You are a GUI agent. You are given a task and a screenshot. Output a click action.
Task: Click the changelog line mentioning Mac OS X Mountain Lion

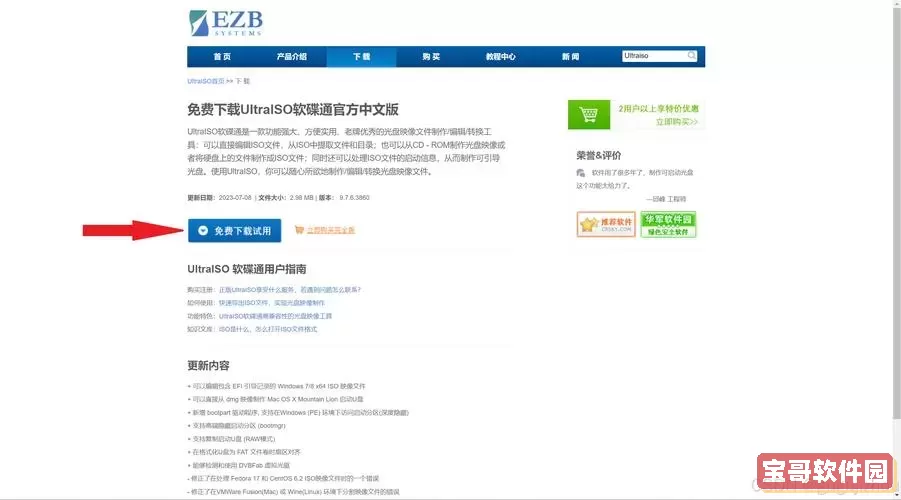tap(276, 399)
